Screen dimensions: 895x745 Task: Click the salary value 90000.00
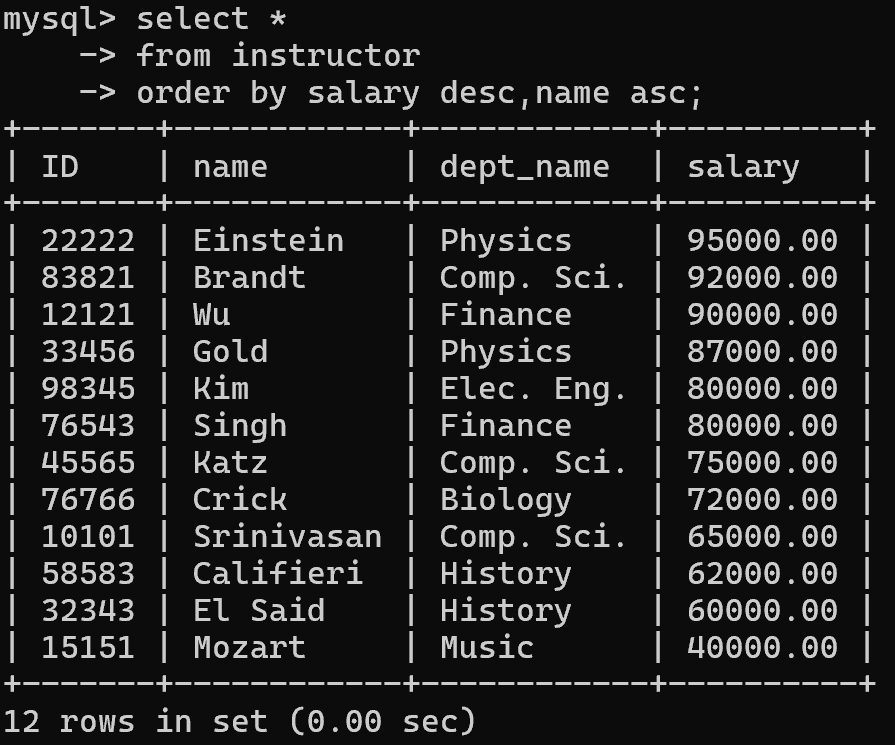tap(762, 314)
